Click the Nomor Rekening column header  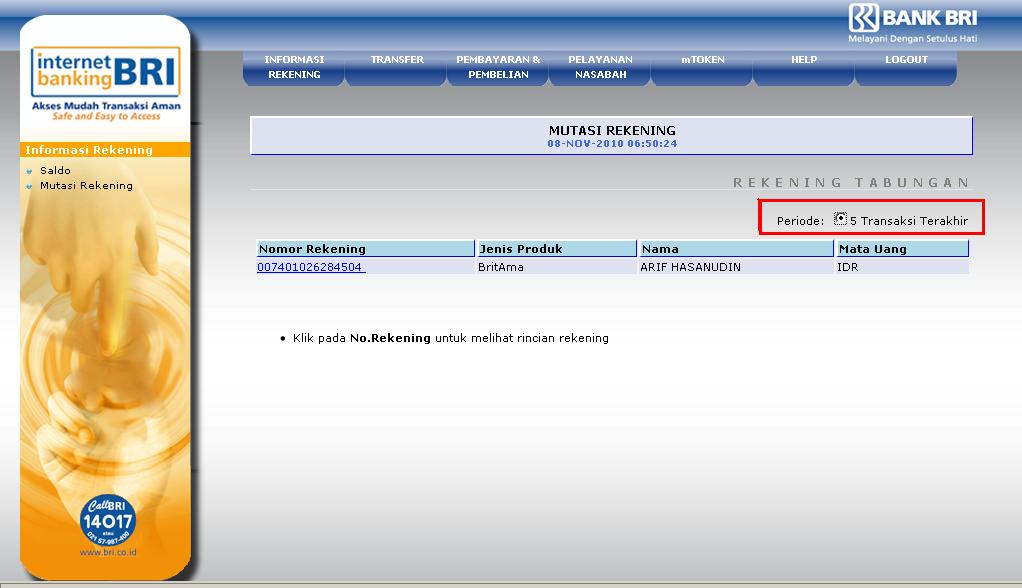click(x=366, y=248)
